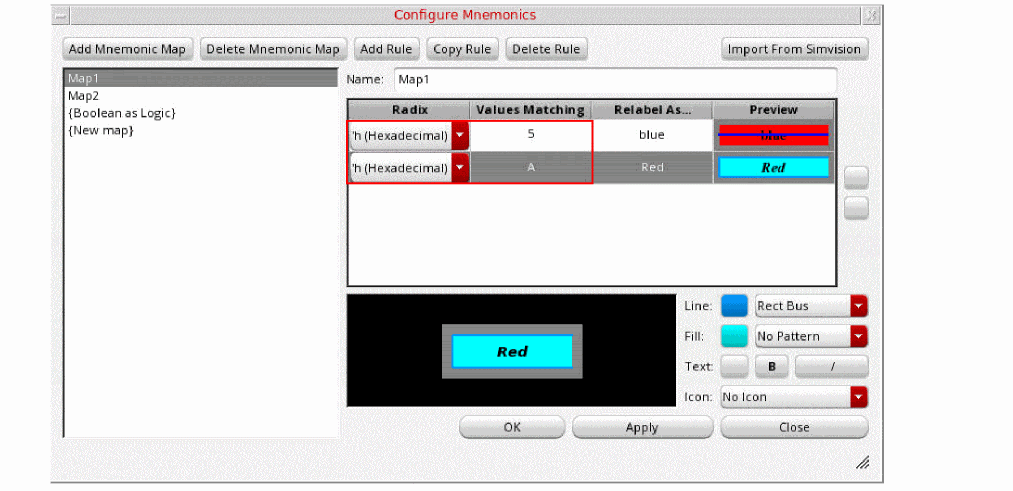Click the Delete Rule button
Image resolution: width=1013 pixels, height=491 pixels.
(546, 49)
